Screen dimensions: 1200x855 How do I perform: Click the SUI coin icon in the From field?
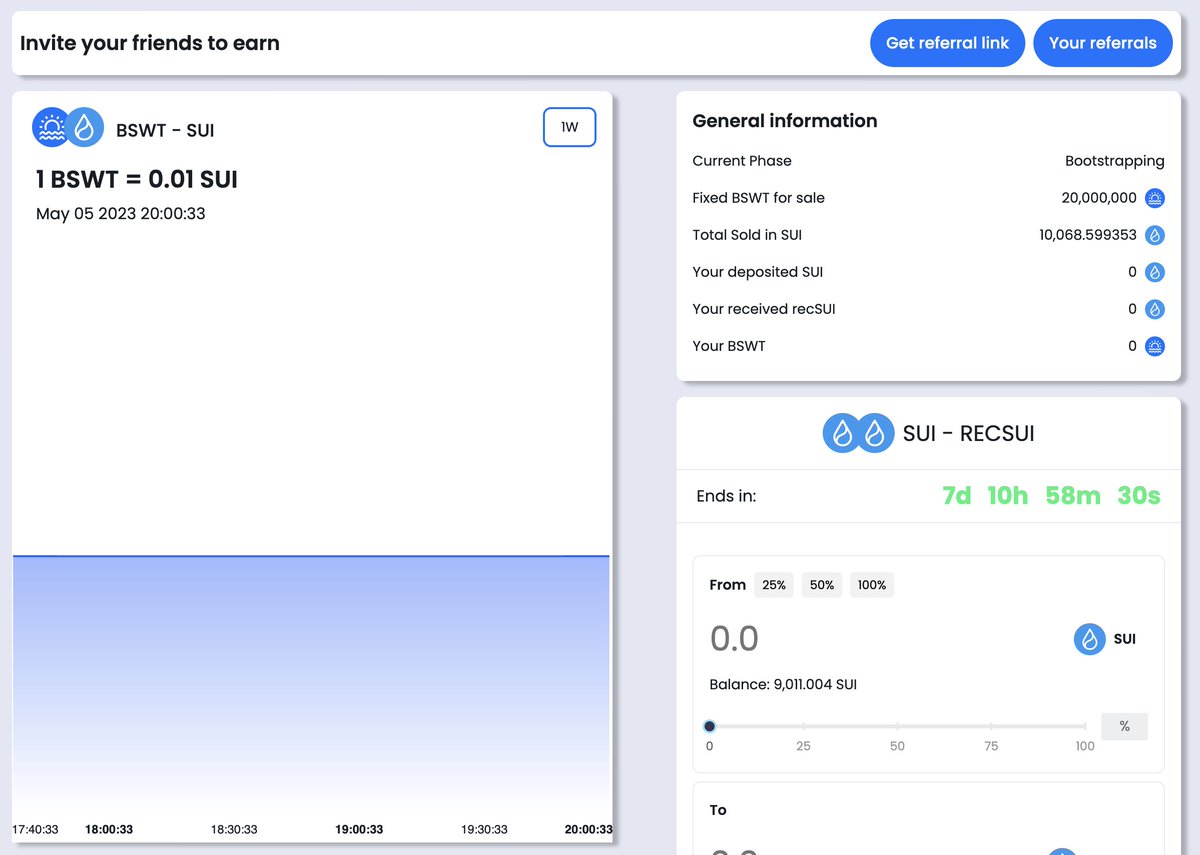coord(1090,639)
